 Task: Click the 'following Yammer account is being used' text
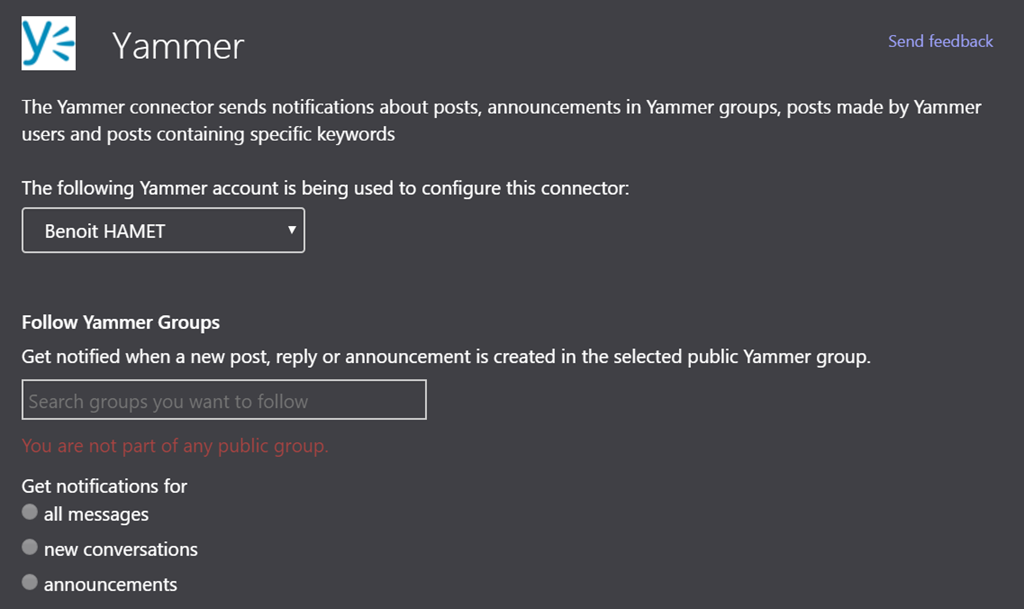pos(325,188)
